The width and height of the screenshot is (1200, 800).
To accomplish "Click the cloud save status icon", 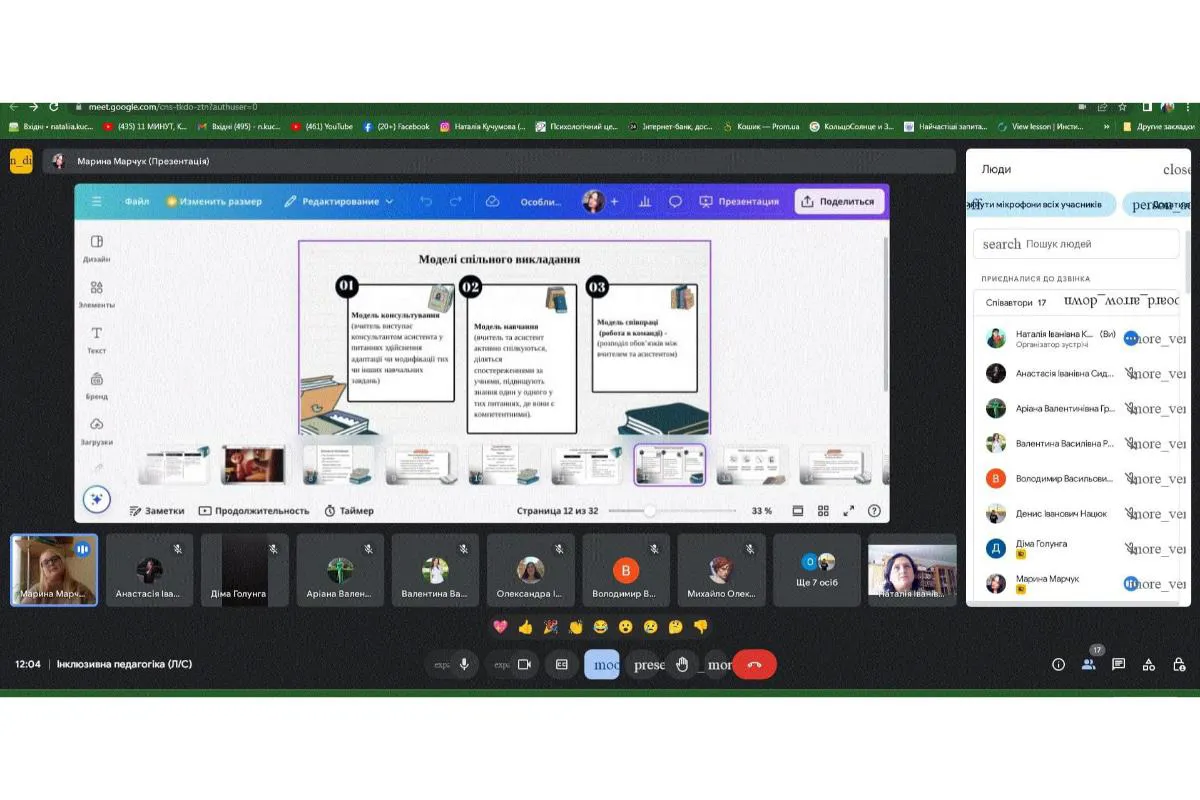I will pyautogui.click(x=493, y=201).
